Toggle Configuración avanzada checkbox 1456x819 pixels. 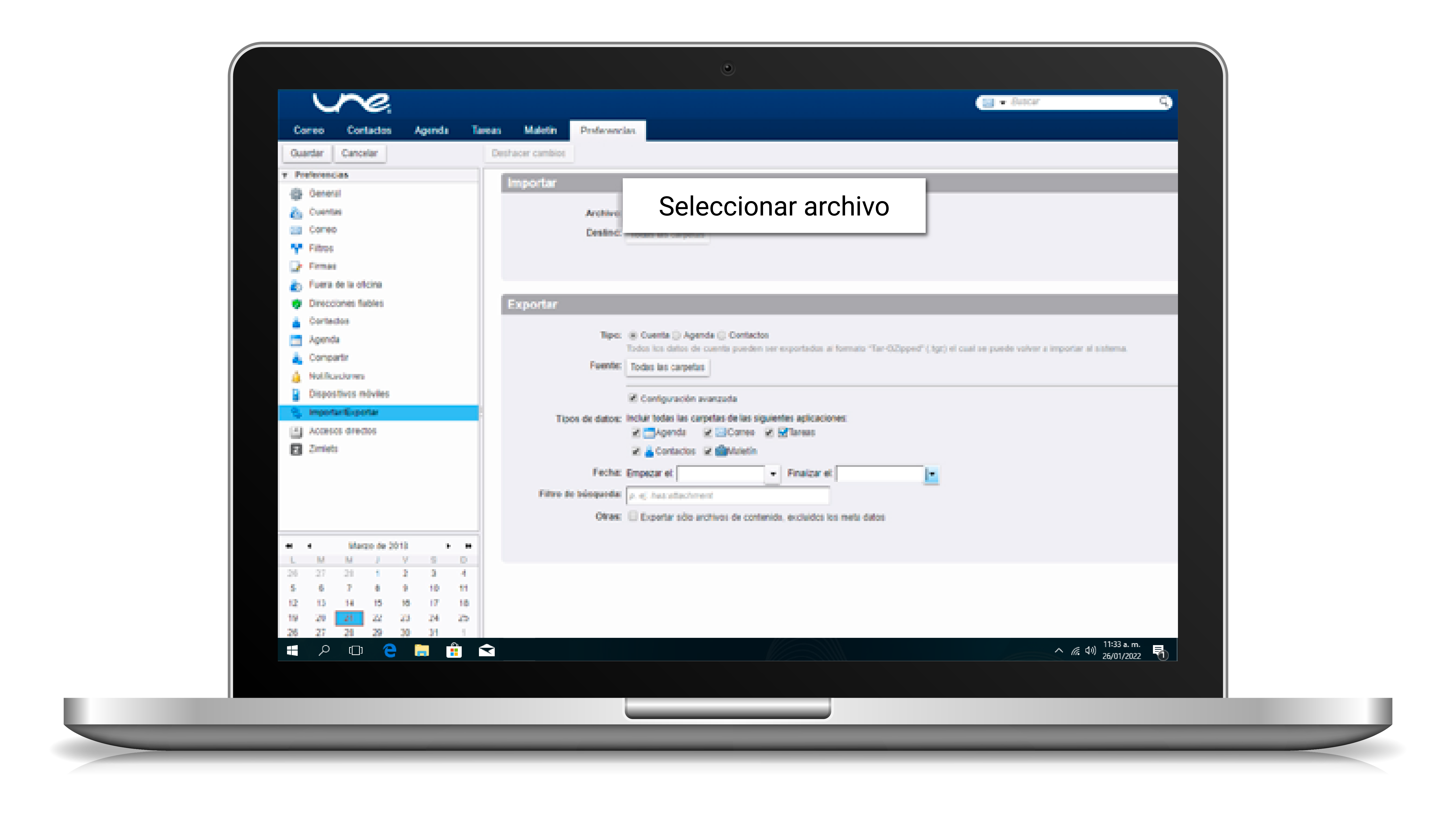[633, 398]
